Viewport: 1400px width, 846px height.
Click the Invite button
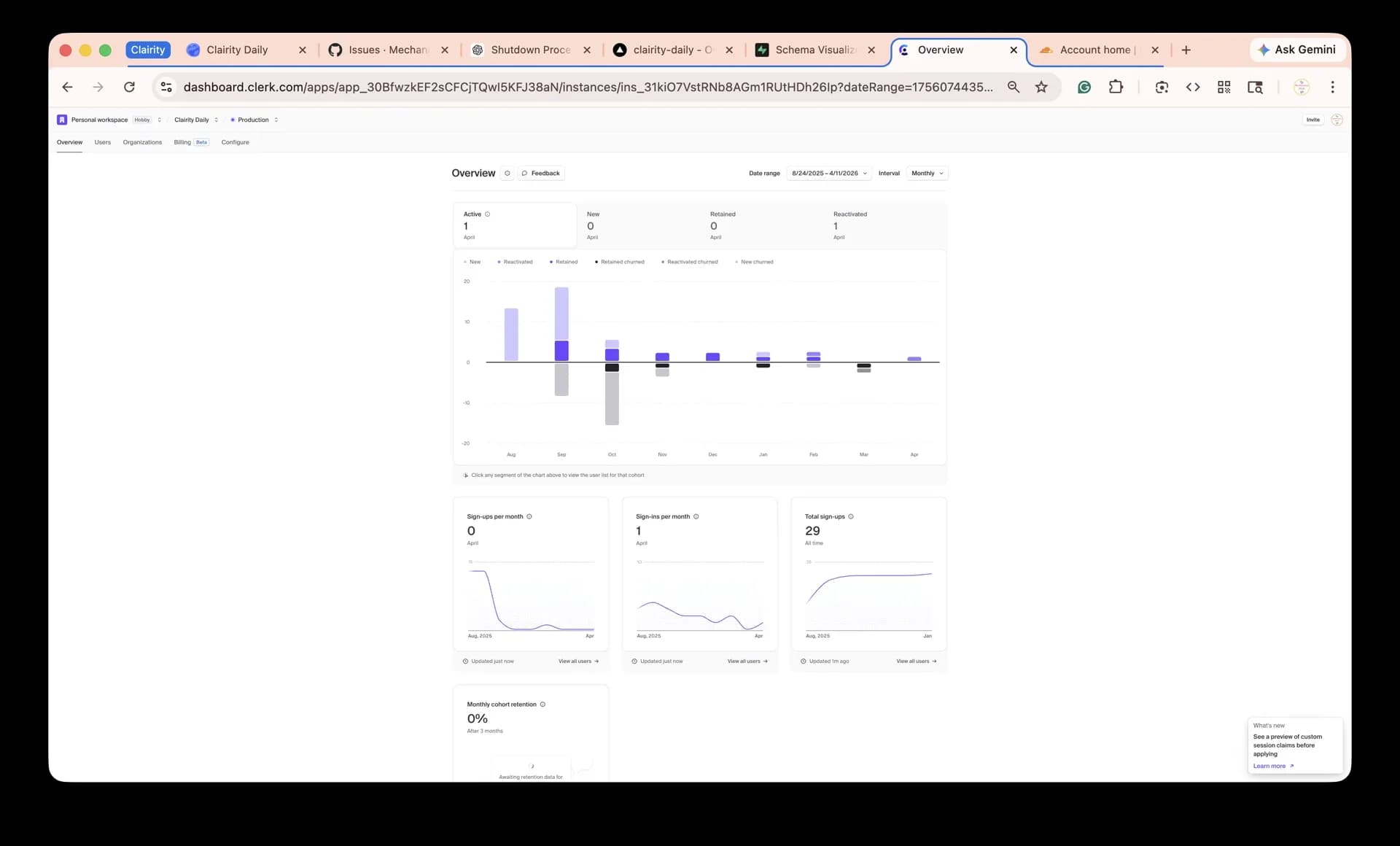(x=1312, y=120)
